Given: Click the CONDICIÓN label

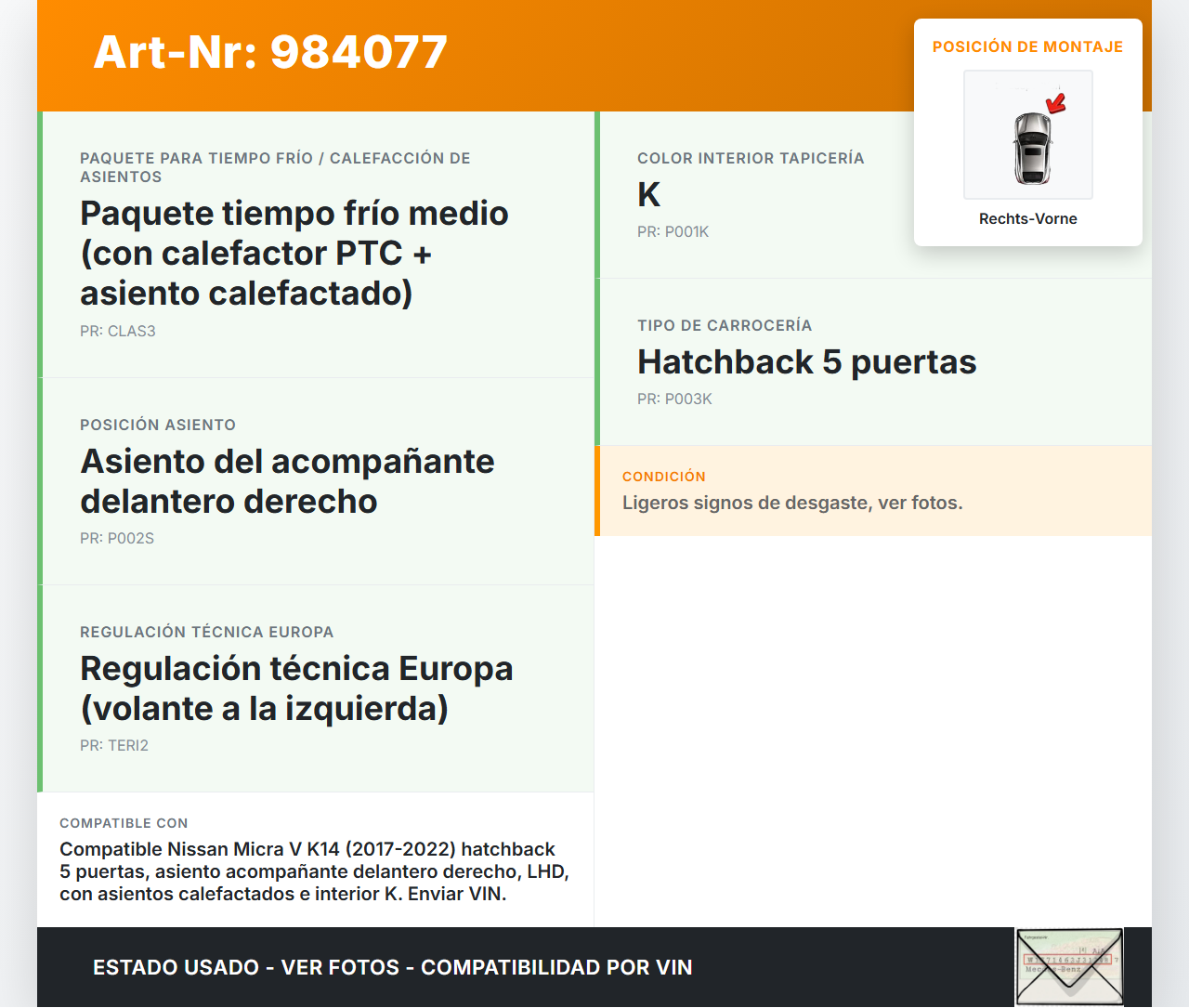Looking at the screenshot, I should click(x=664, y=477).
